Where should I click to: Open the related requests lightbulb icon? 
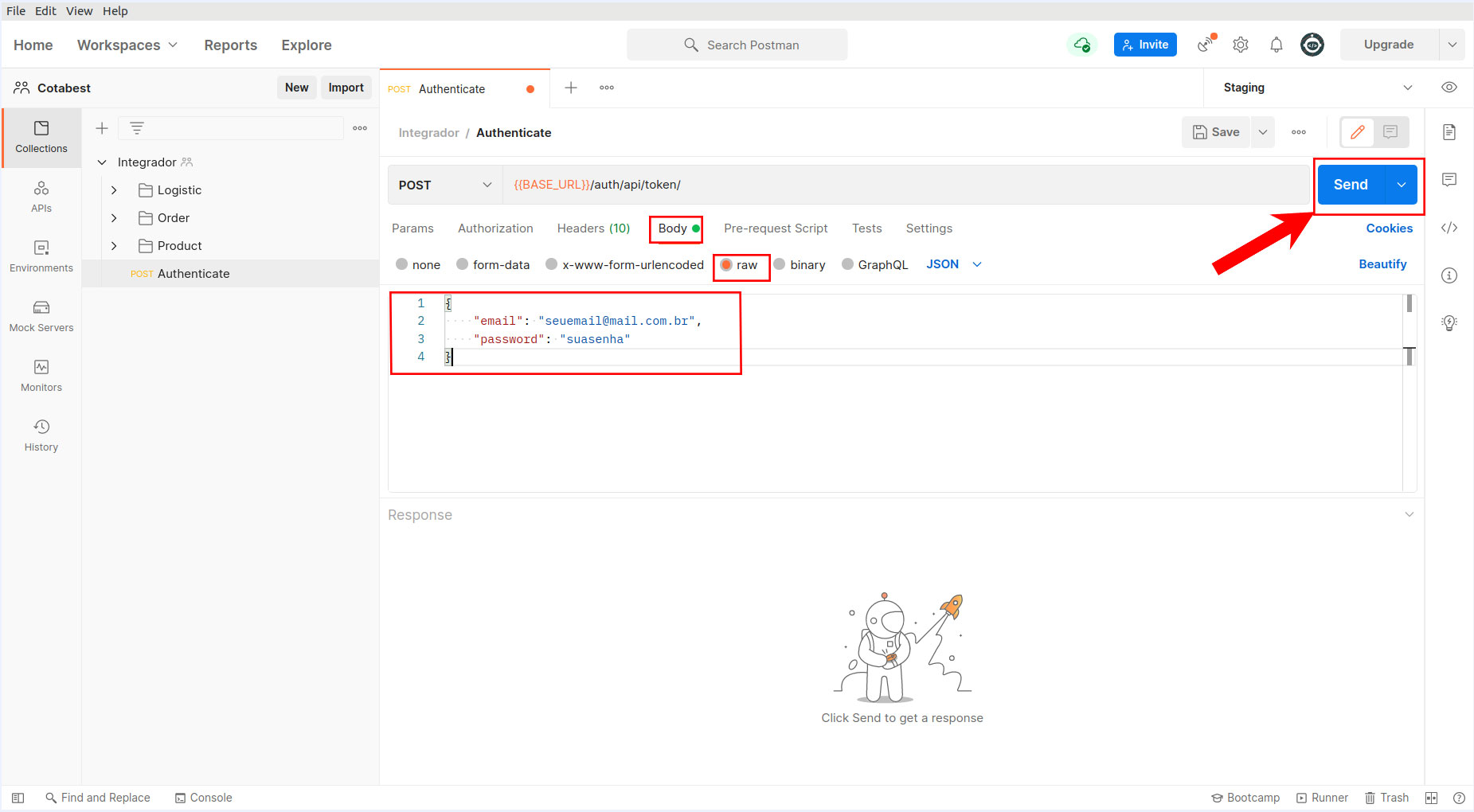coord(1449,323)
